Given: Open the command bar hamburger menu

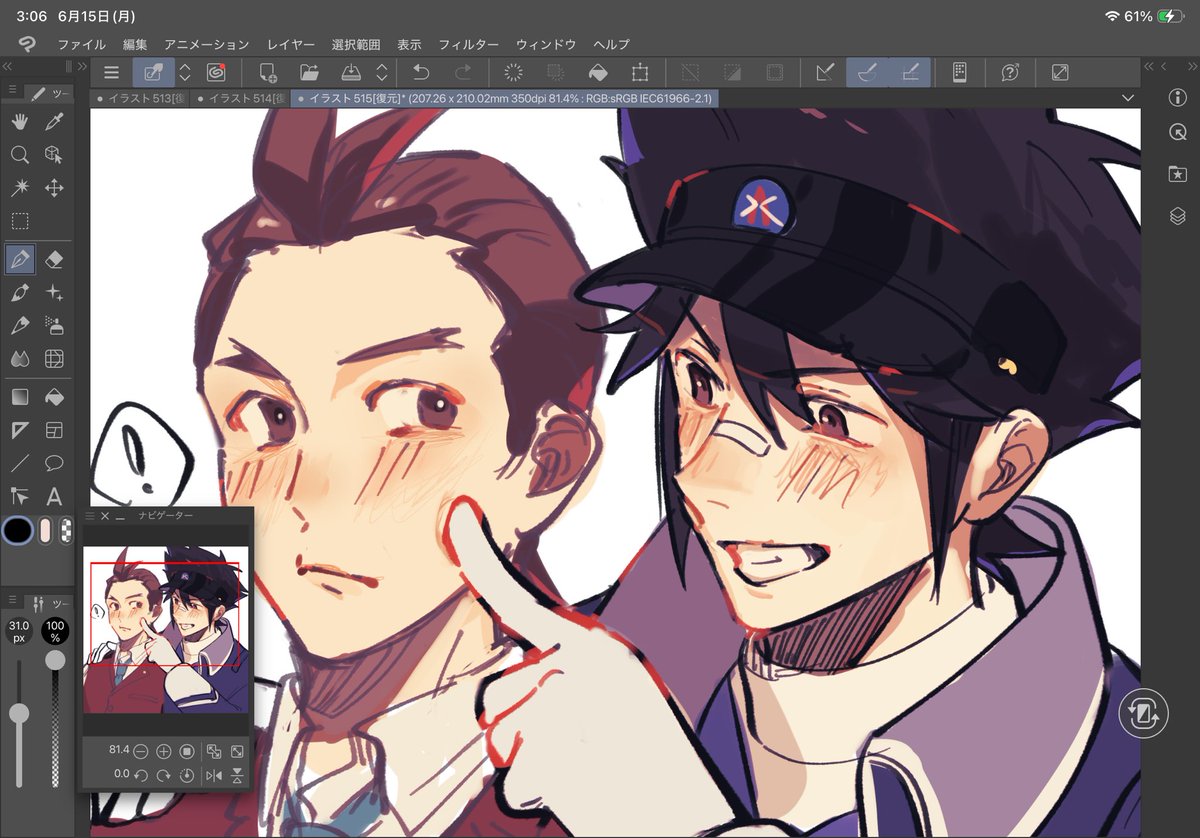Looking at the screenshot, I should (112, 72).
